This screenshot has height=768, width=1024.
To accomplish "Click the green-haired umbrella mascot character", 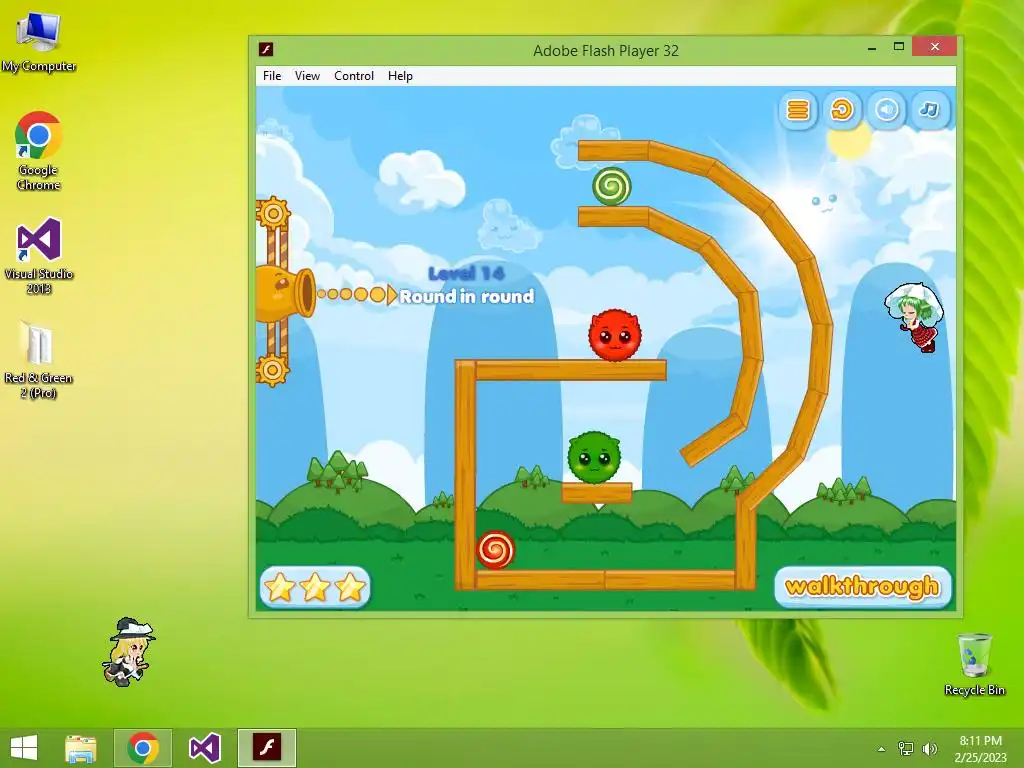I will pos(915,317).
